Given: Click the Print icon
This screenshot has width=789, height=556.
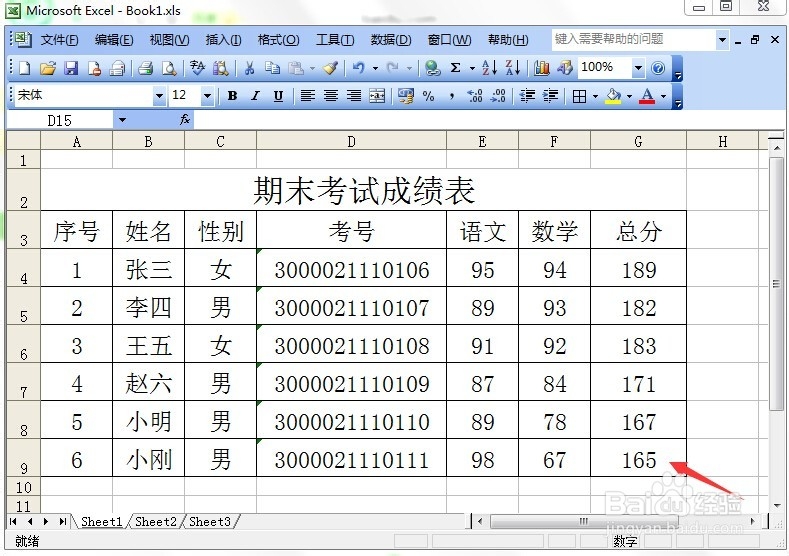Looking at the screenshot, I should (145, 68).
